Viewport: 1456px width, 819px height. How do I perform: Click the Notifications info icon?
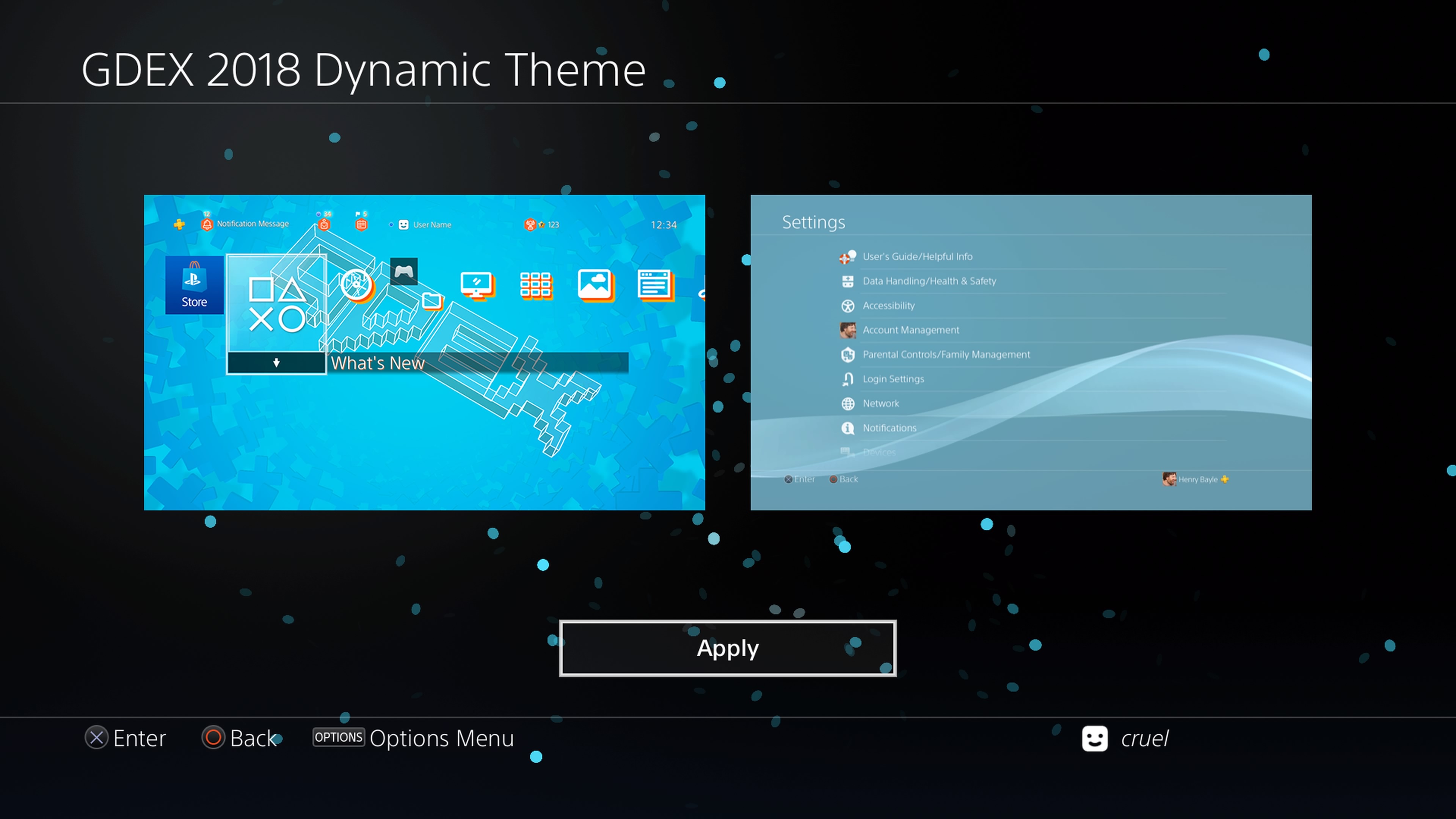[847, 428]
